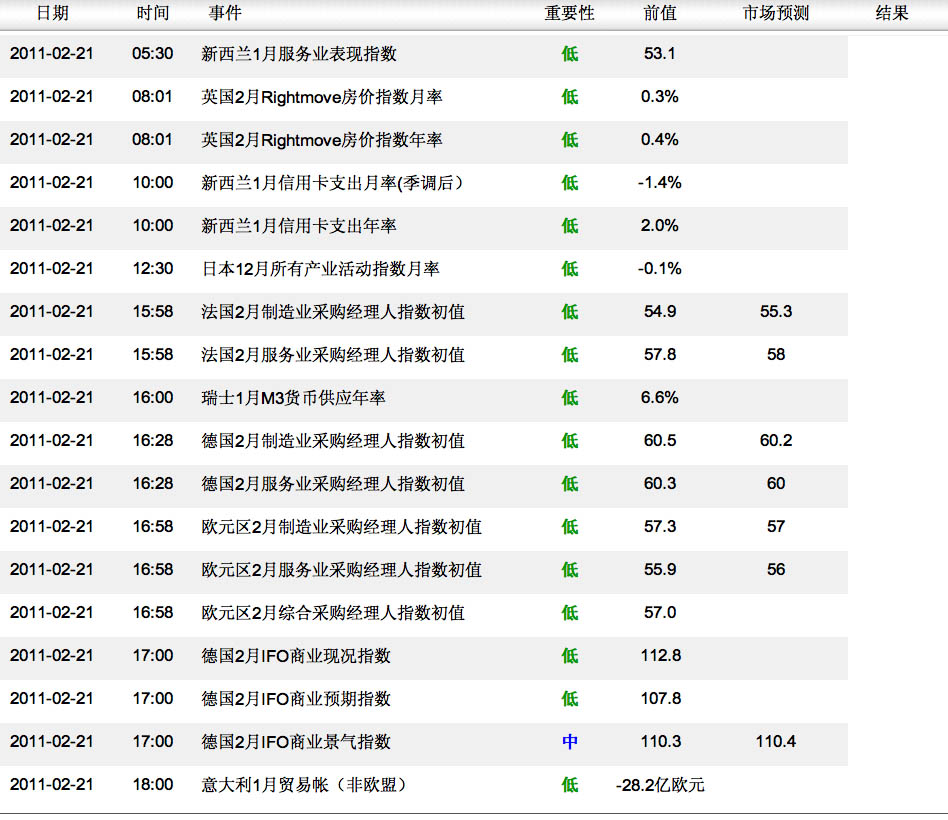Click the market forecast 110.4
The image size is (948, 820).
pyautogui.click(x=776, y=741)
